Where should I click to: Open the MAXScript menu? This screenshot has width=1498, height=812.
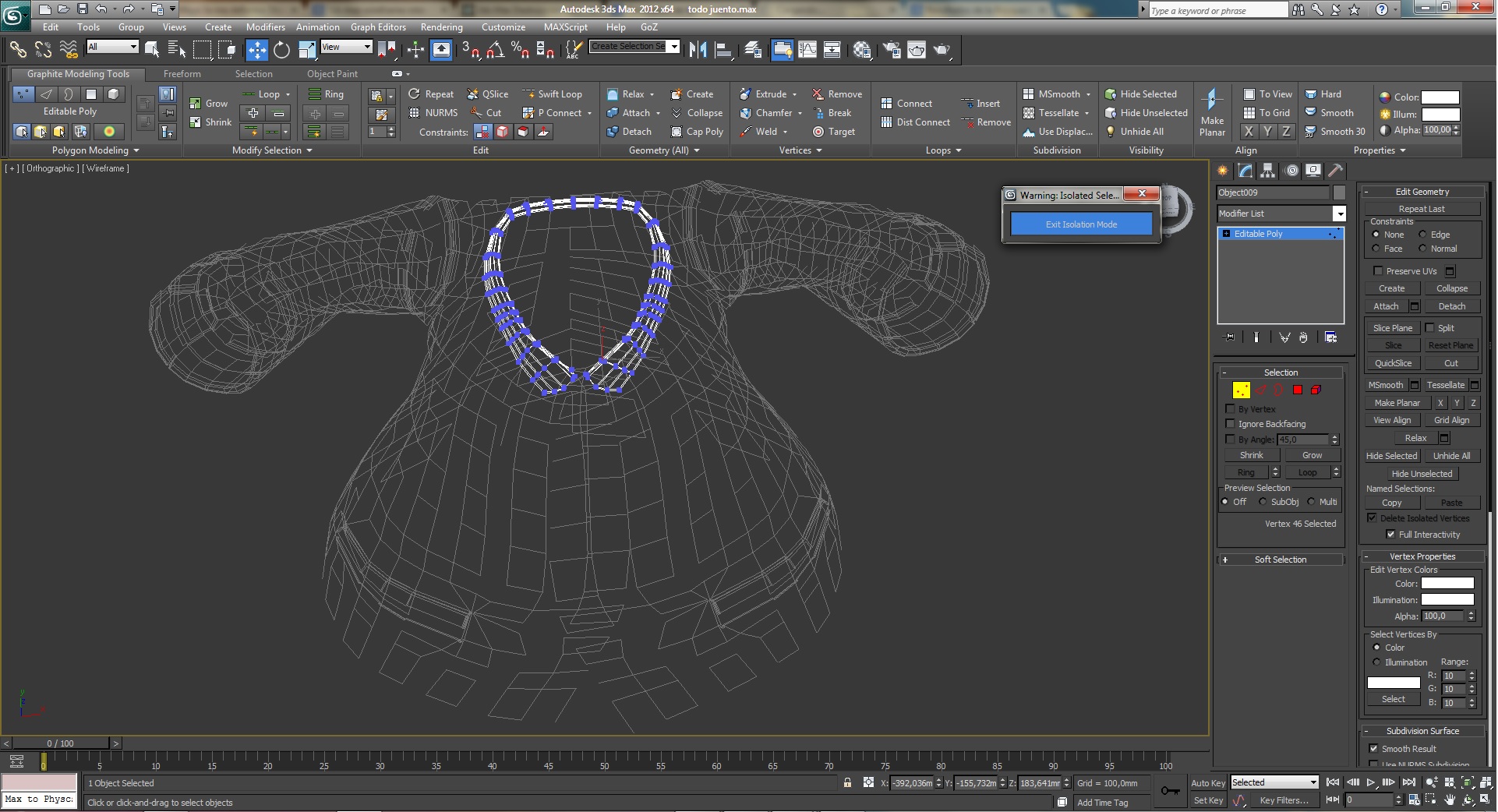(566, 27)
